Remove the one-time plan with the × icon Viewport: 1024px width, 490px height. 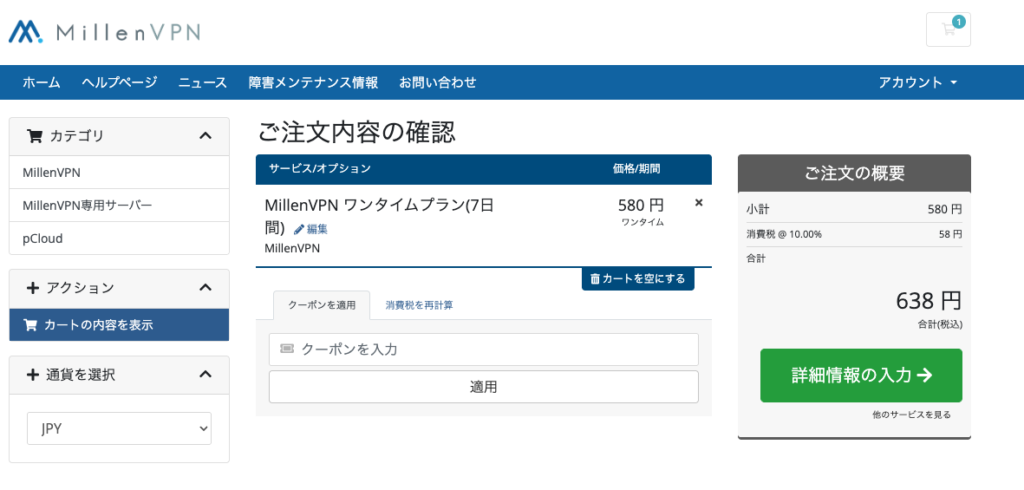click(x=699, y=203)
